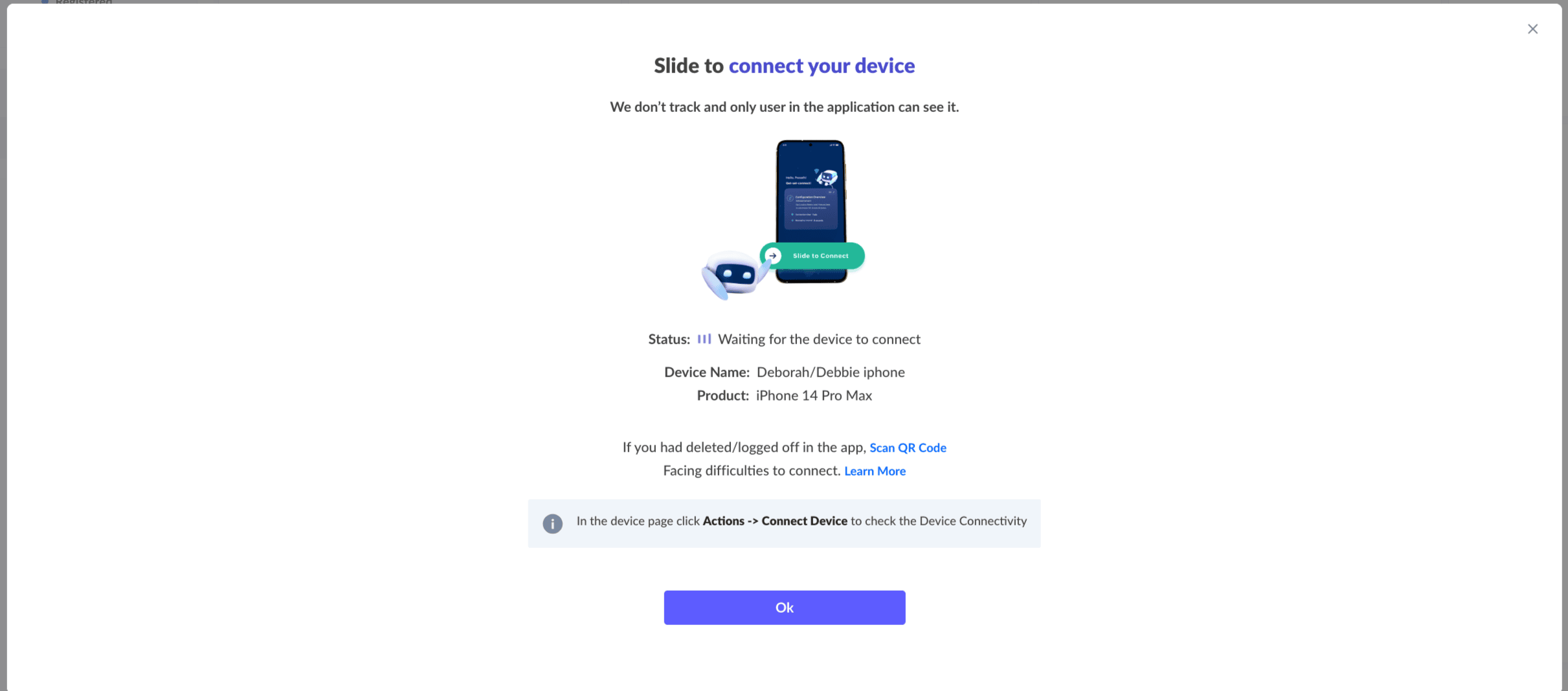This screenshot has width=1568, height=691.
Task: Click the 'Waiting for the device to connect' status
Action: coord(819,339)
